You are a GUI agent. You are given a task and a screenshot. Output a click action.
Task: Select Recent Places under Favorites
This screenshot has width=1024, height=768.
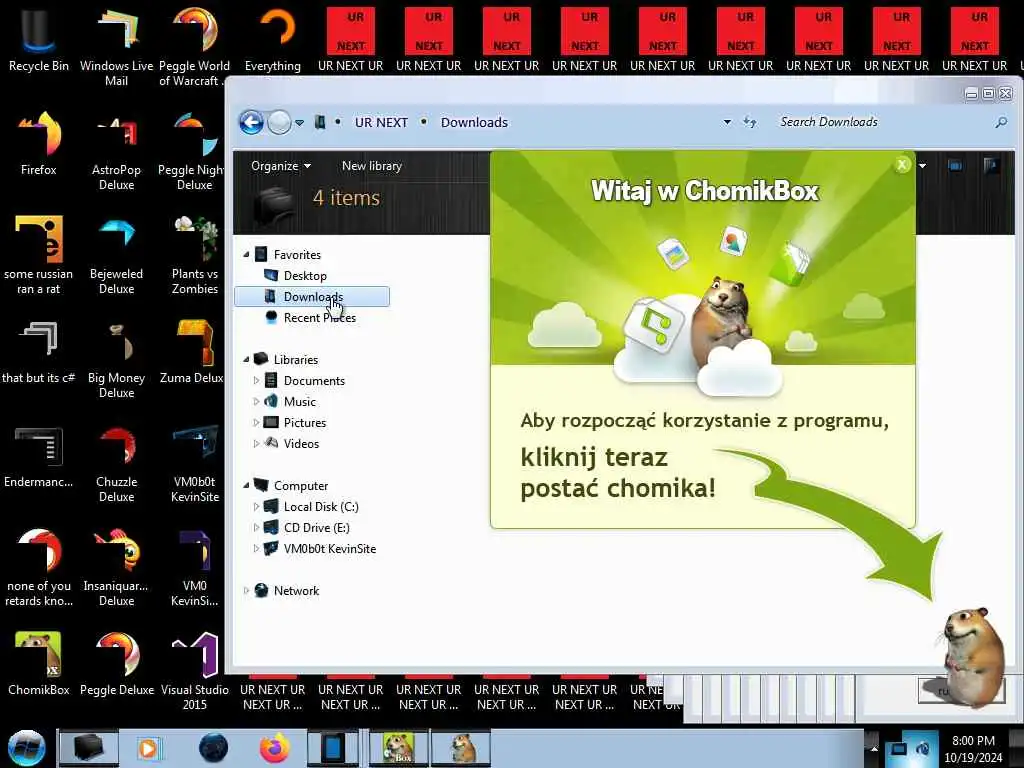[x=319, y=317]
